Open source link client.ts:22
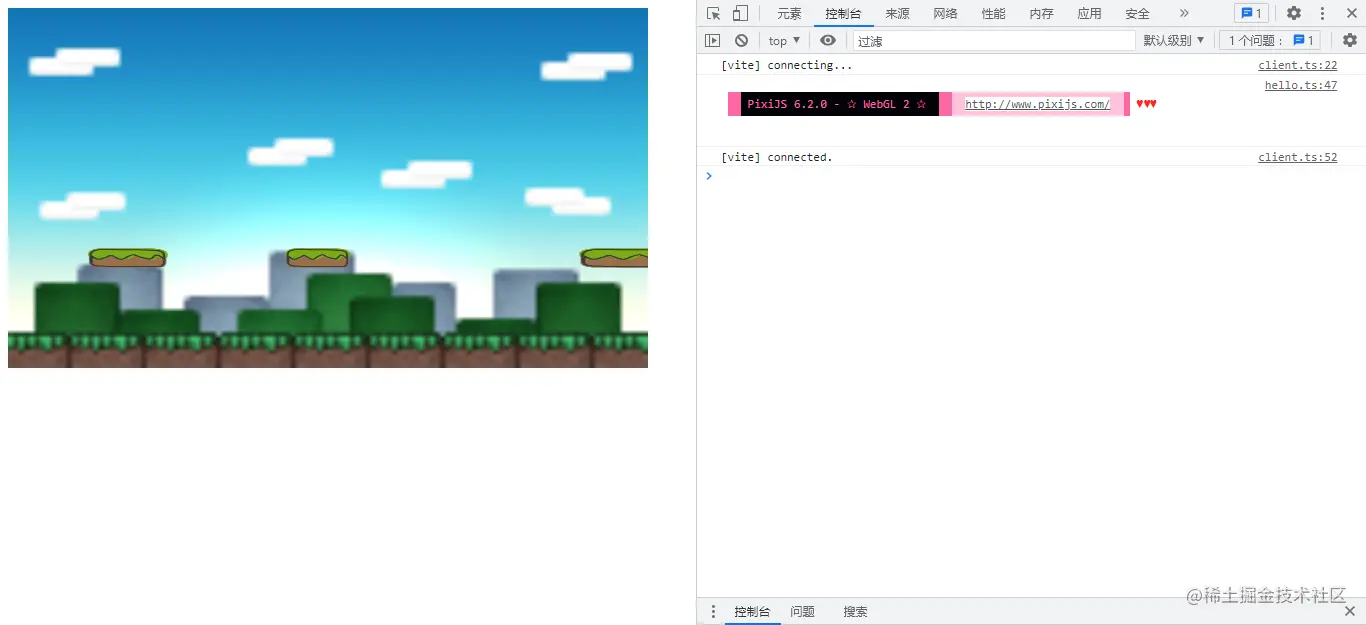Screen dimensions: 1366x625 [x=1297, y=65]
